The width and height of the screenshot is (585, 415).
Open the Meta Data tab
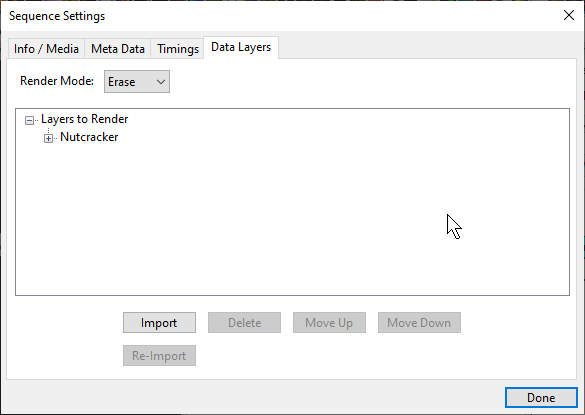(118, 49)
